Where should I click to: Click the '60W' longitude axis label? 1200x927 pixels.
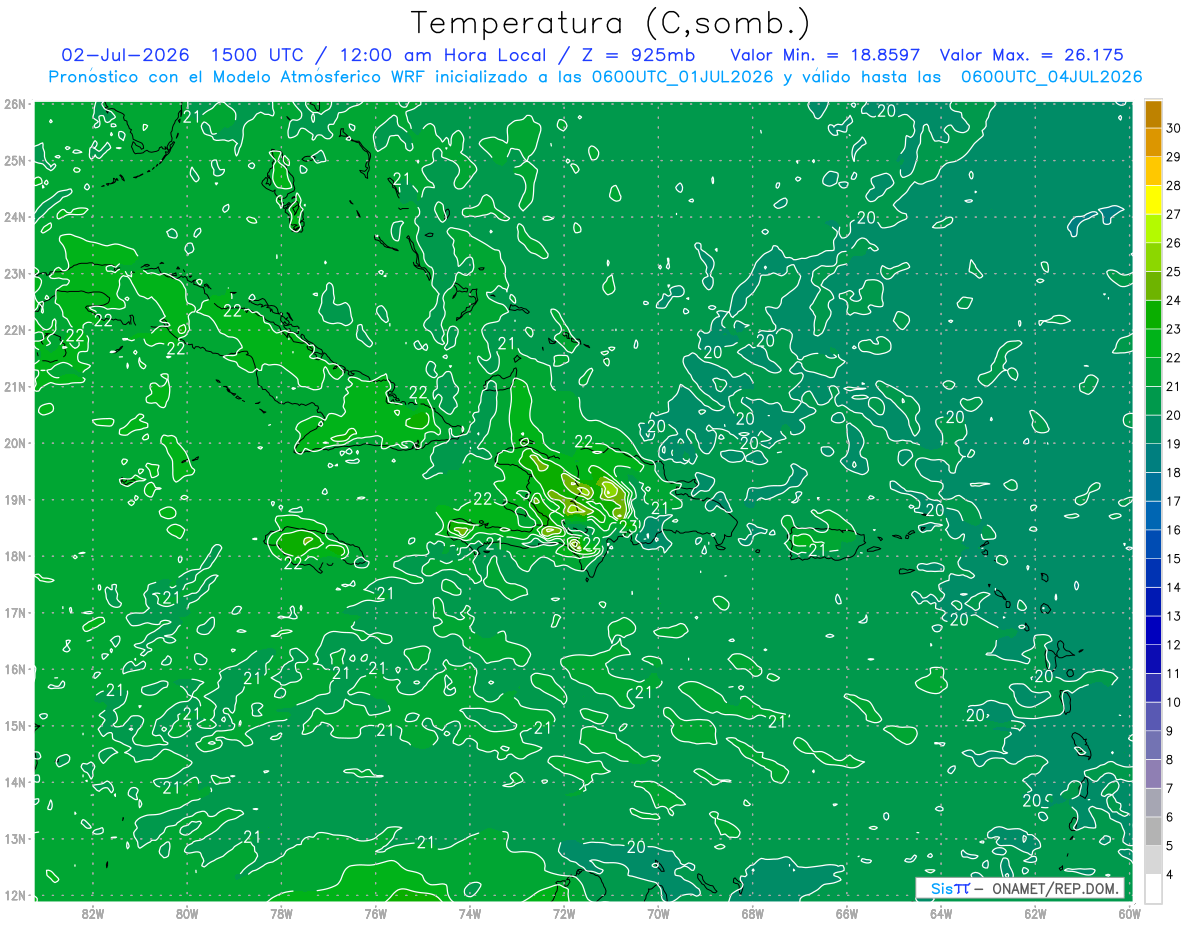(1129, 913)
